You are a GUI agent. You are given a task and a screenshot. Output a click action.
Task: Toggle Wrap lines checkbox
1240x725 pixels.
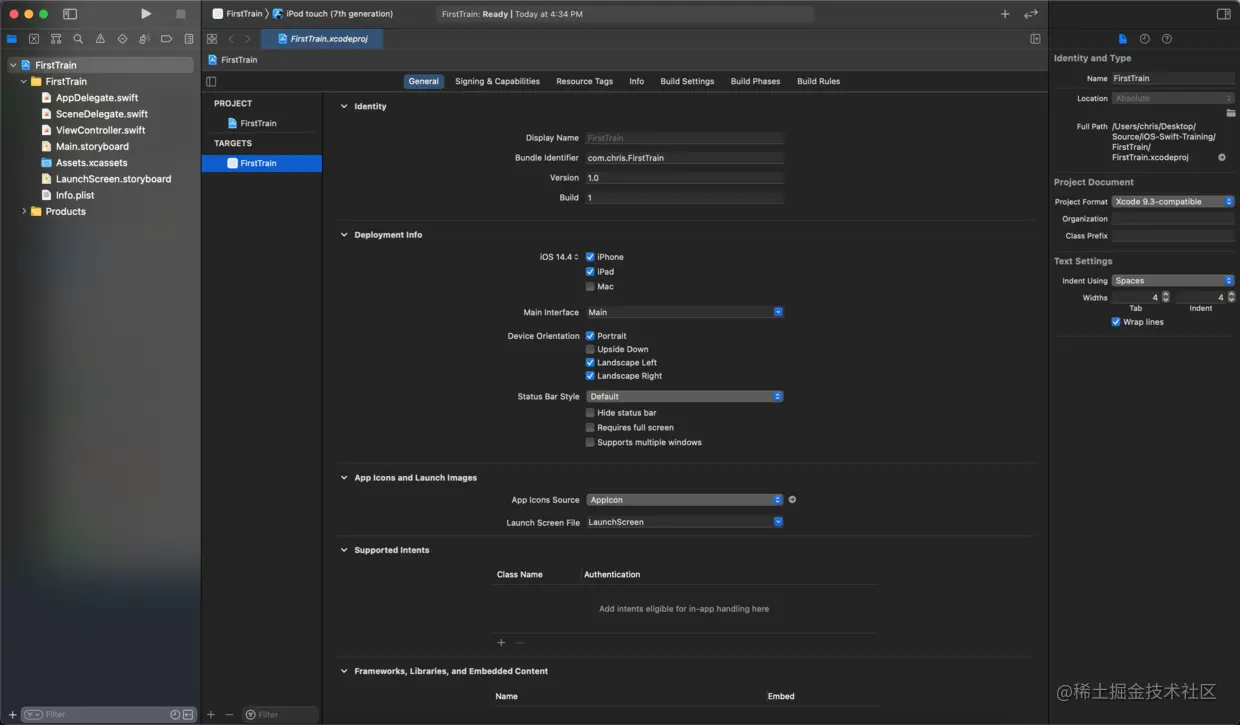point(1116,322)
